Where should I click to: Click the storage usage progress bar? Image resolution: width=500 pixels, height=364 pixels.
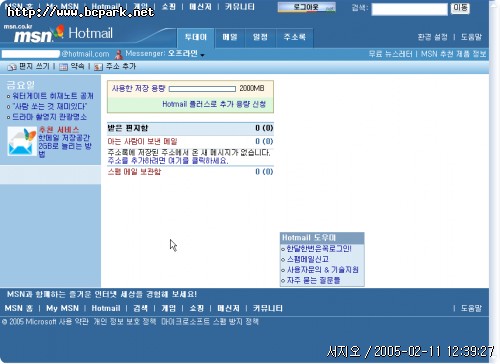(x=202, y=89)
